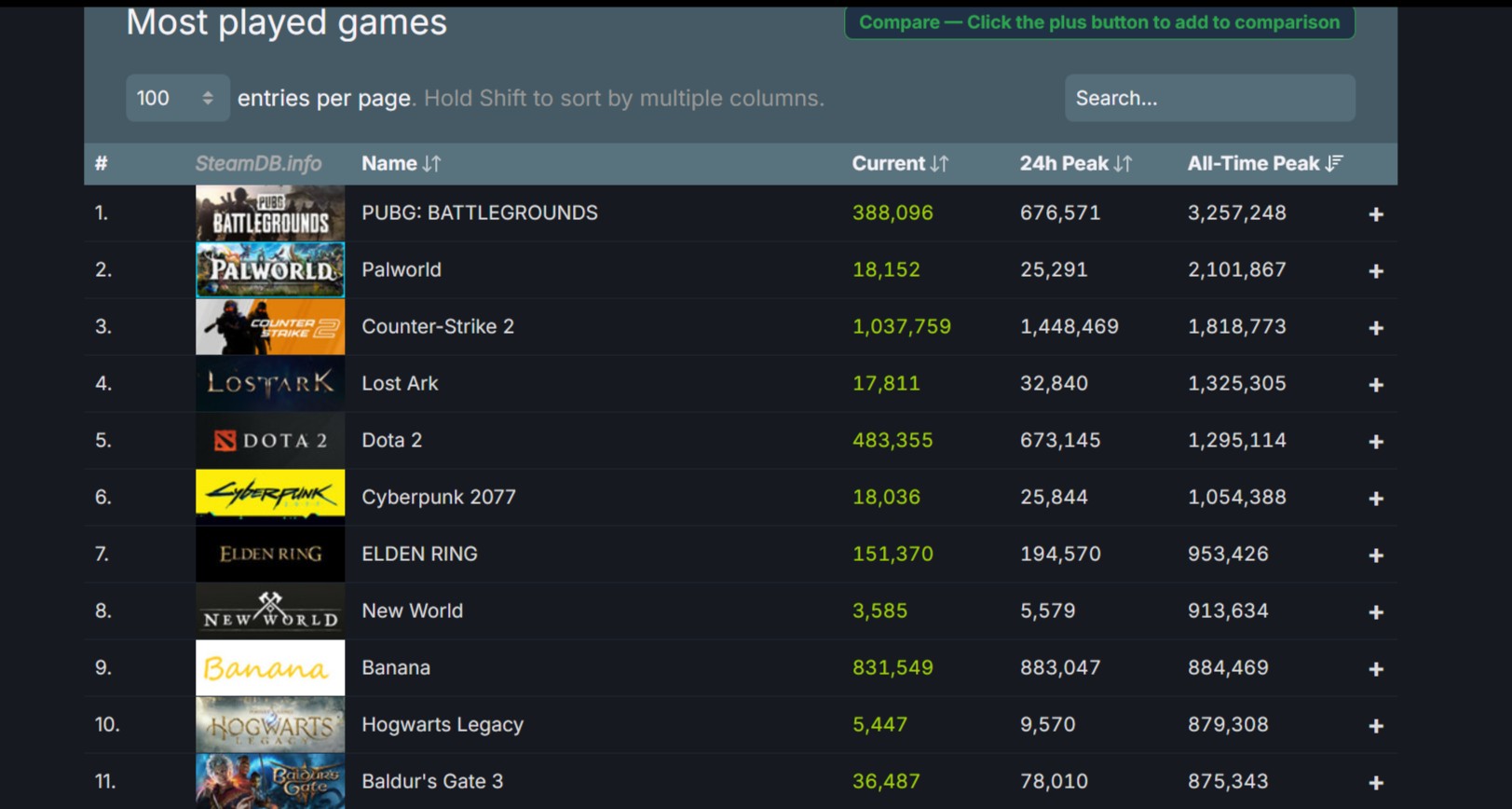Image resolution: width=1512 pixels, height=809 pixels.
Task: Click 24h peak value 194,570
Action: click(1060, 555)
